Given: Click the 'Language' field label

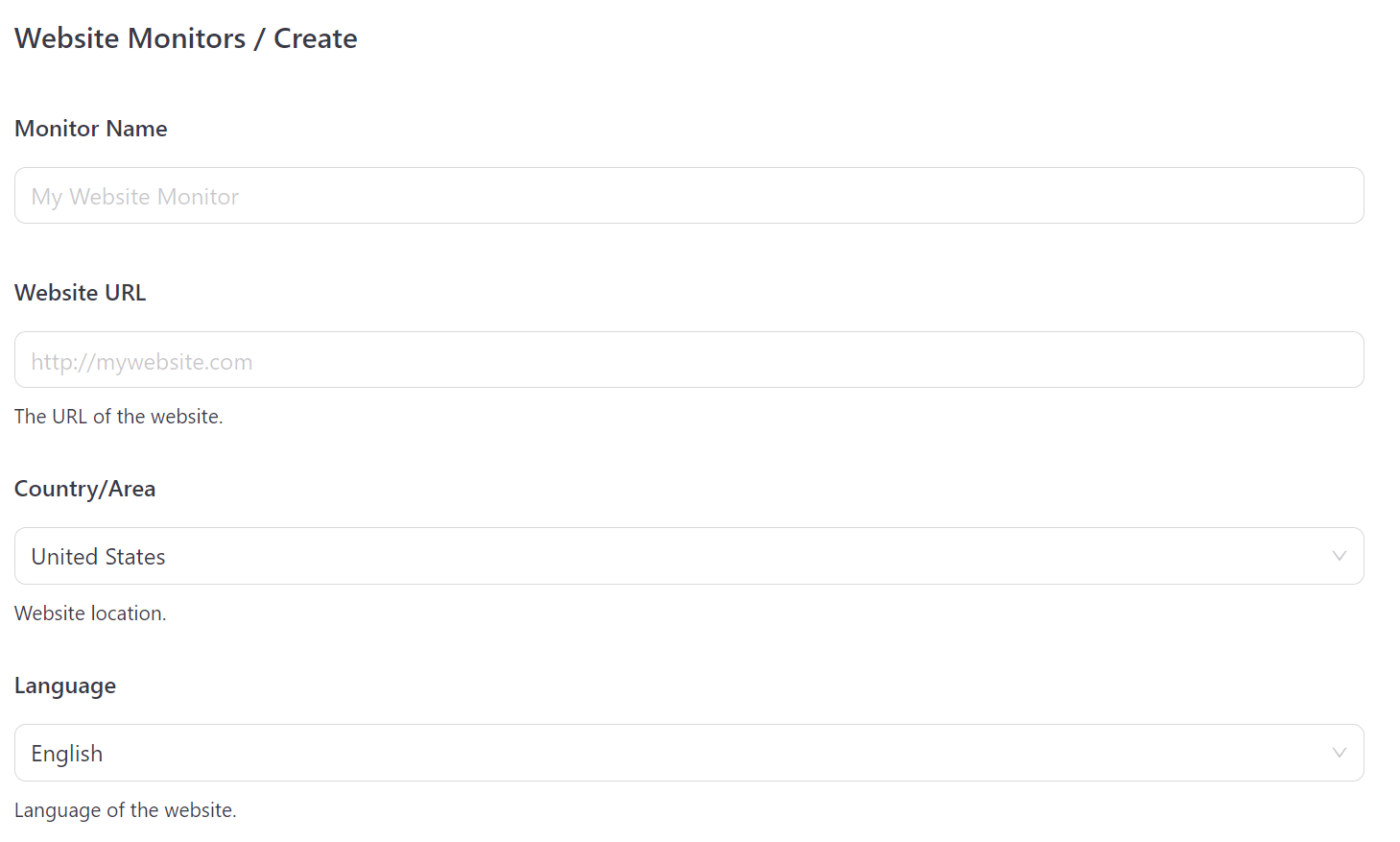Looking at the screenshot, I should [x=65, y=686].
